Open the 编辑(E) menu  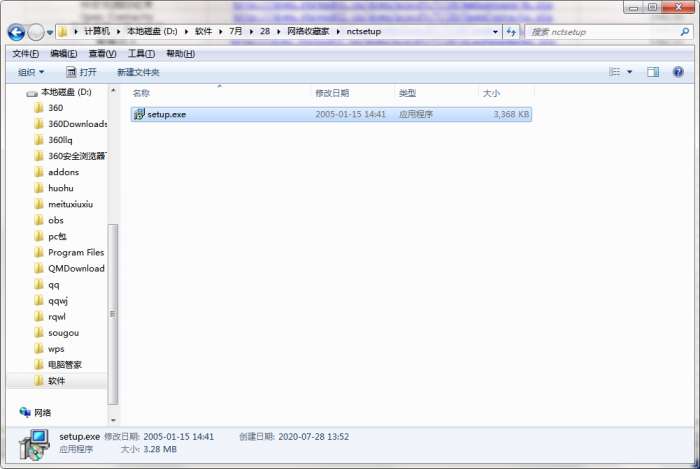click(63, 54)
